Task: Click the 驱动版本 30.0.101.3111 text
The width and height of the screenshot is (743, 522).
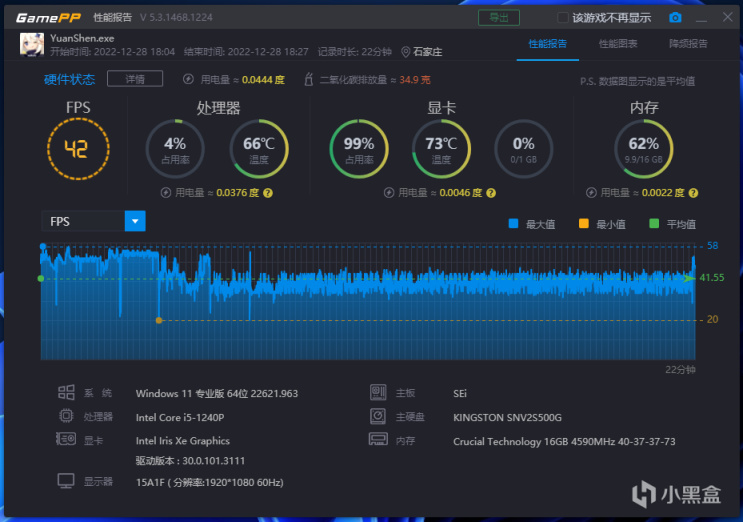Action: [x=190, y=460]
